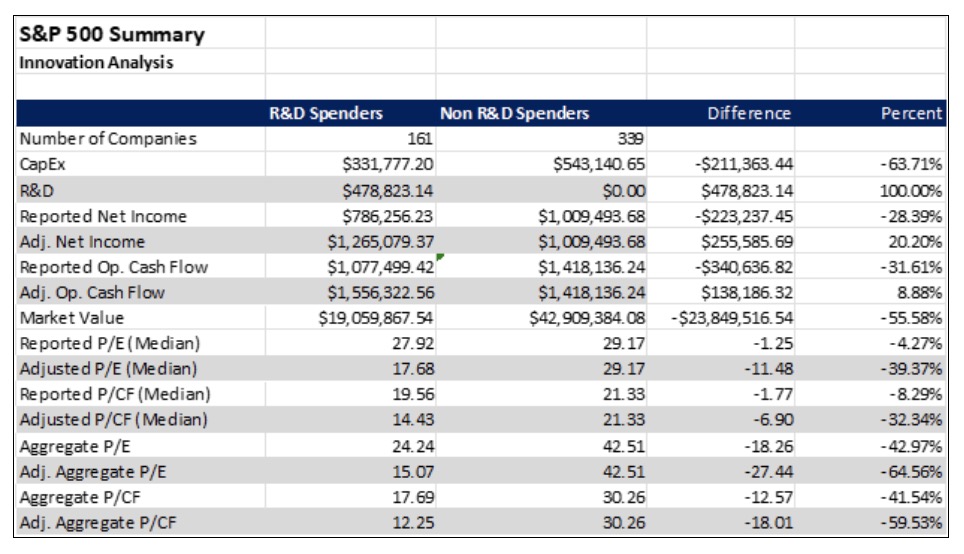Click the cell showing 161 companies

pos(419,139)
